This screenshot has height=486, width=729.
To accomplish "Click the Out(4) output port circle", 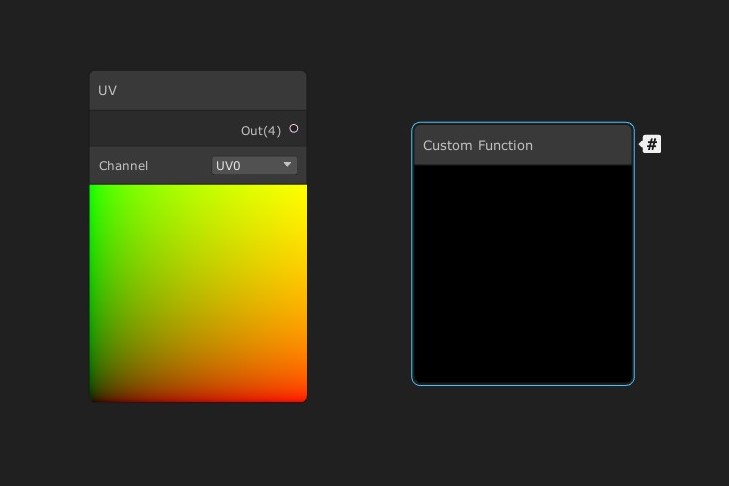I will (293, 129).
